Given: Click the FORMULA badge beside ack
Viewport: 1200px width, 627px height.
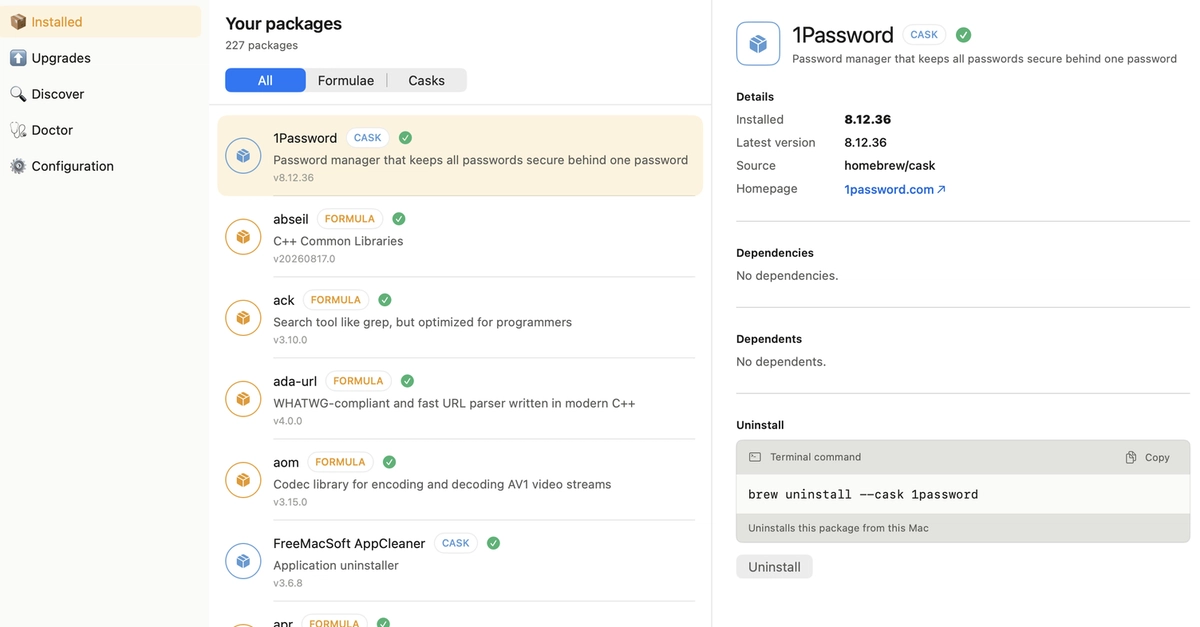Looking at the screenshot, I should pos(336,300).
